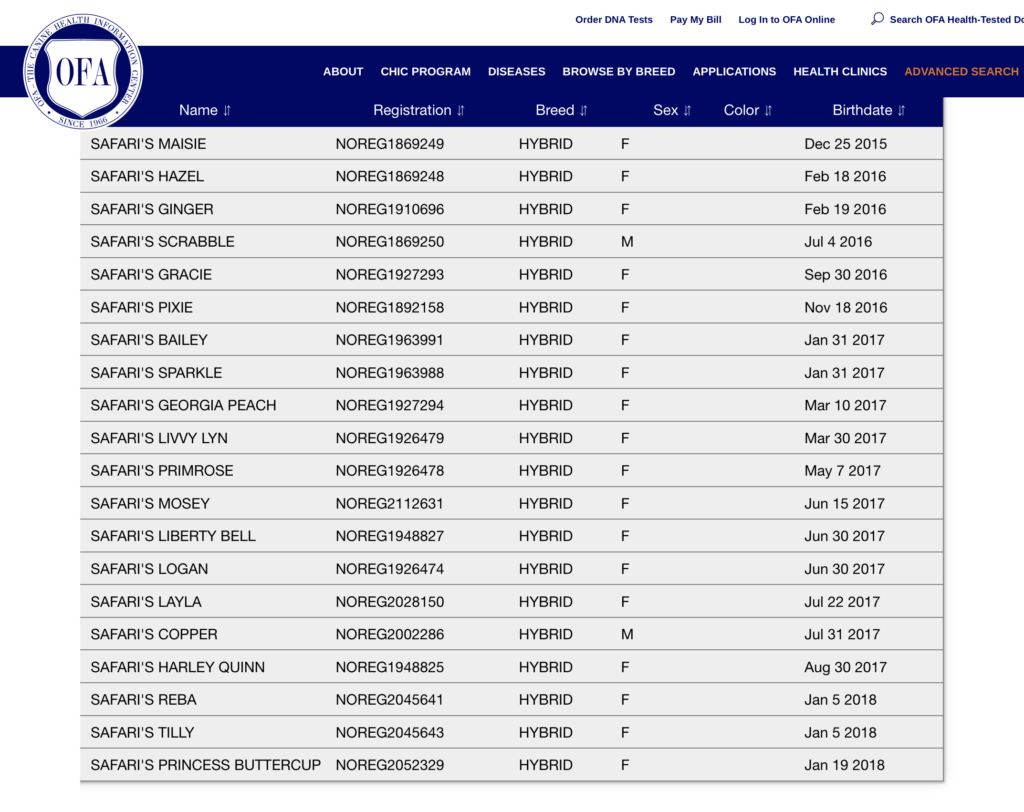Click the OFA logo emblem
This screenshot has height=812, width=1024.
pyautogui.click(x=83, y=71)
